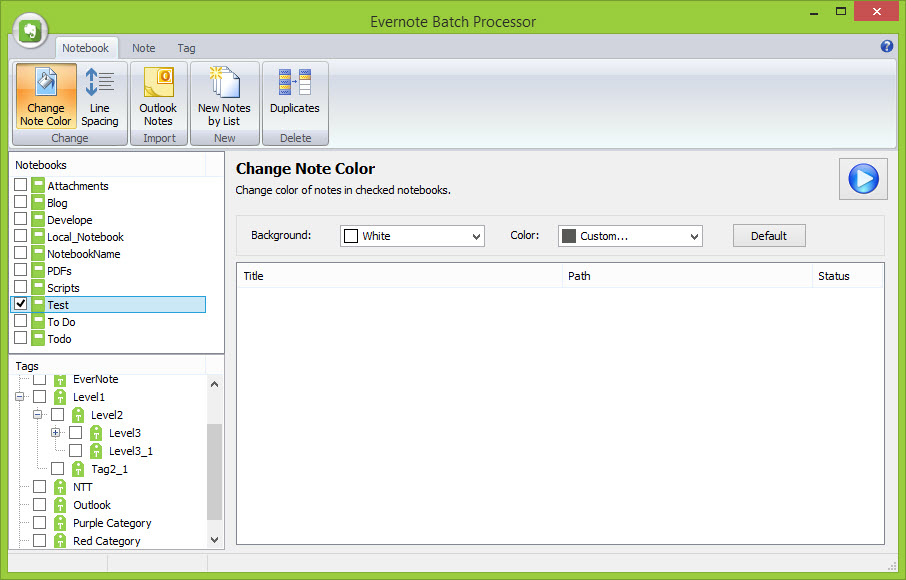Check the Attachments notebook checkbox
This screenshot has width=906, height=580.
click(x=21, y=185)
